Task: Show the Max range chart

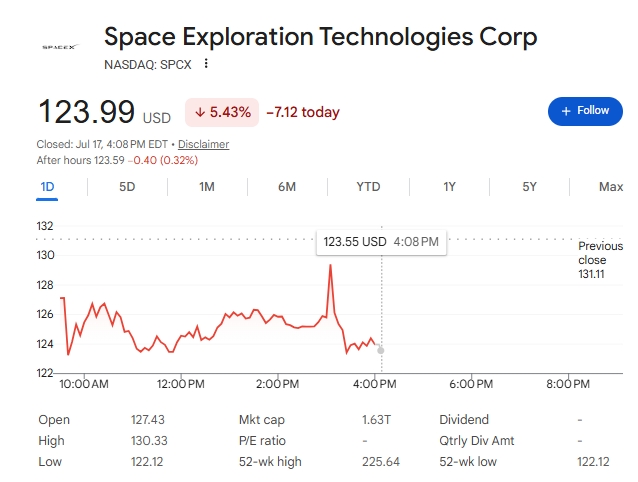Action: (x=611, y=187)
